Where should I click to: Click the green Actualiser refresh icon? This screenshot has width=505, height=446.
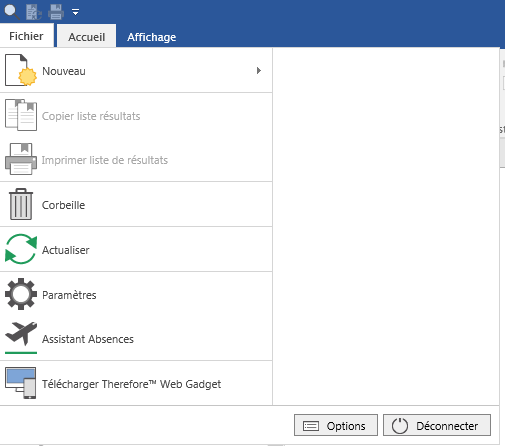pyautogui.click(x=21, y=249)
